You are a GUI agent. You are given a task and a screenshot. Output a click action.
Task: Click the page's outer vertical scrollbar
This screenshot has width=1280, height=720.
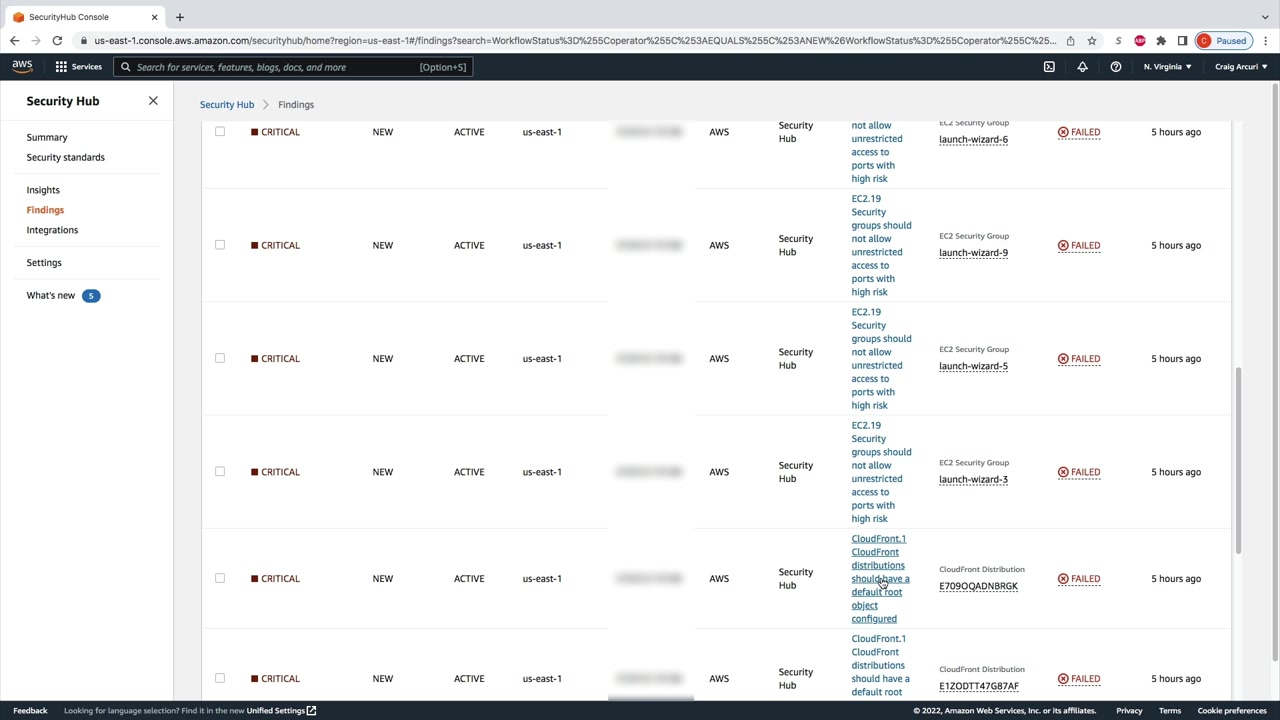click(x=1273, y=372)
